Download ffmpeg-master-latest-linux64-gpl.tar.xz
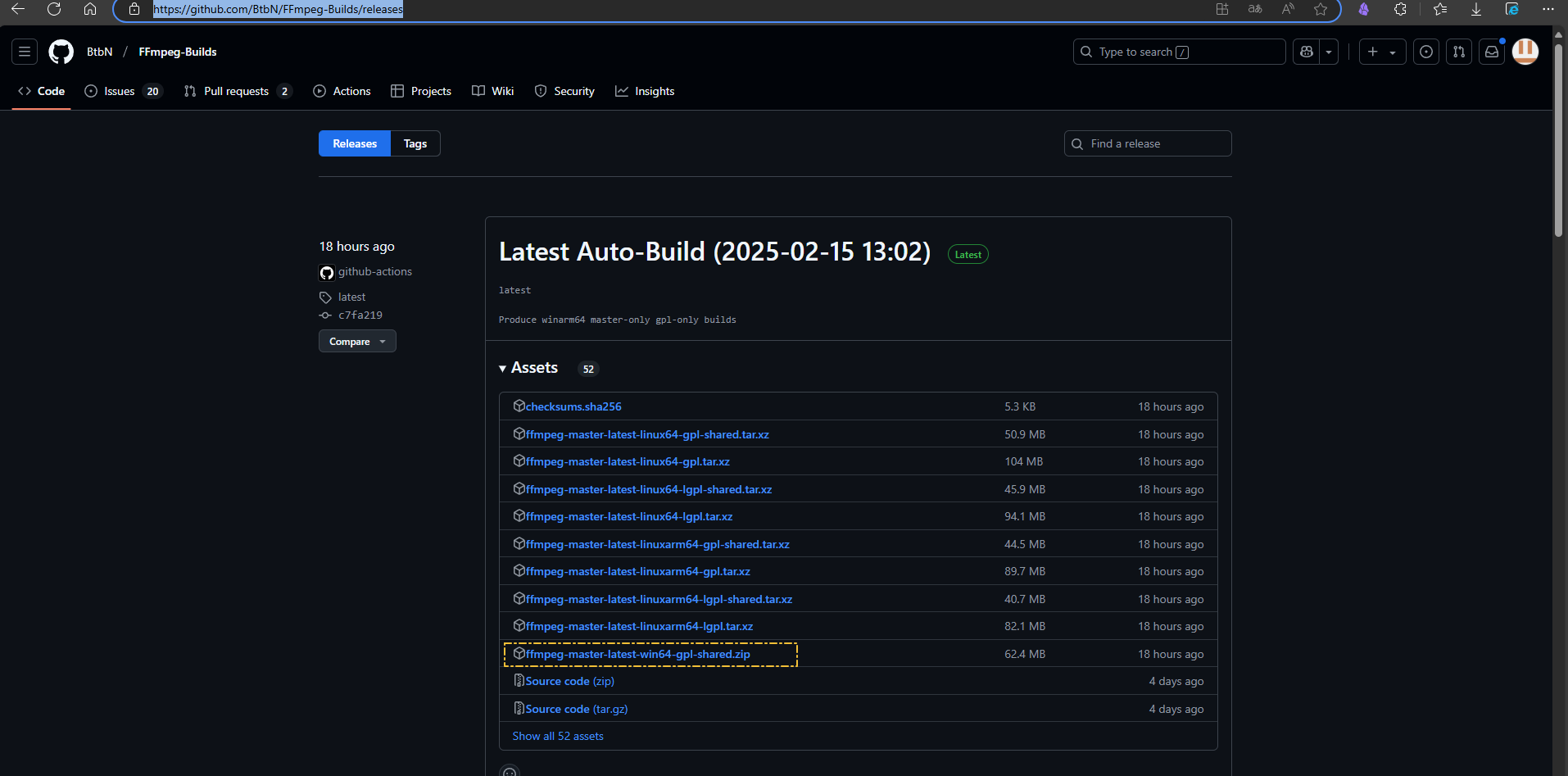This screenshot has width=1568, height=776. 628,461
